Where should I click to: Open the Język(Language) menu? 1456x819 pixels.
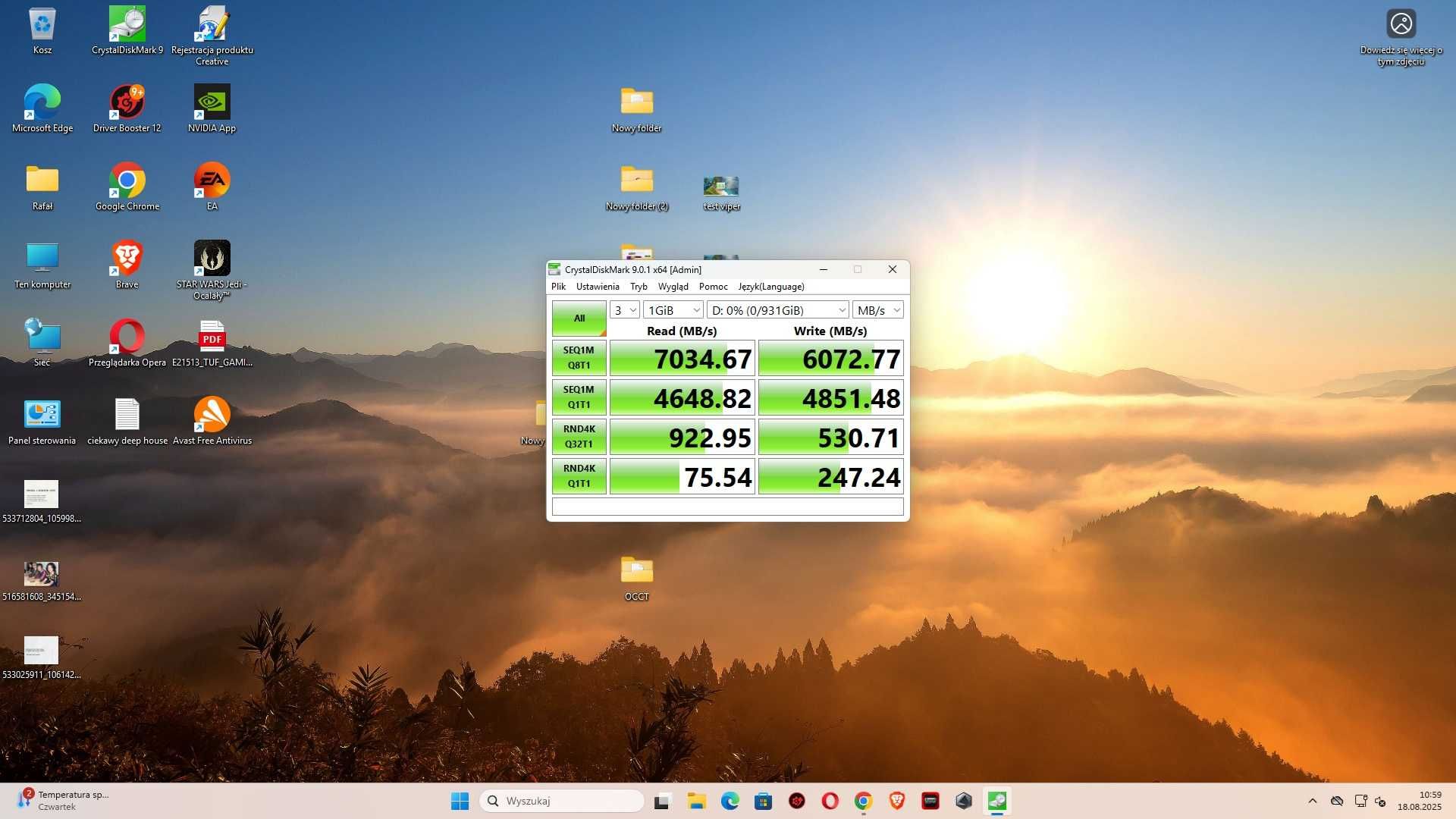[x=771, y=287]
